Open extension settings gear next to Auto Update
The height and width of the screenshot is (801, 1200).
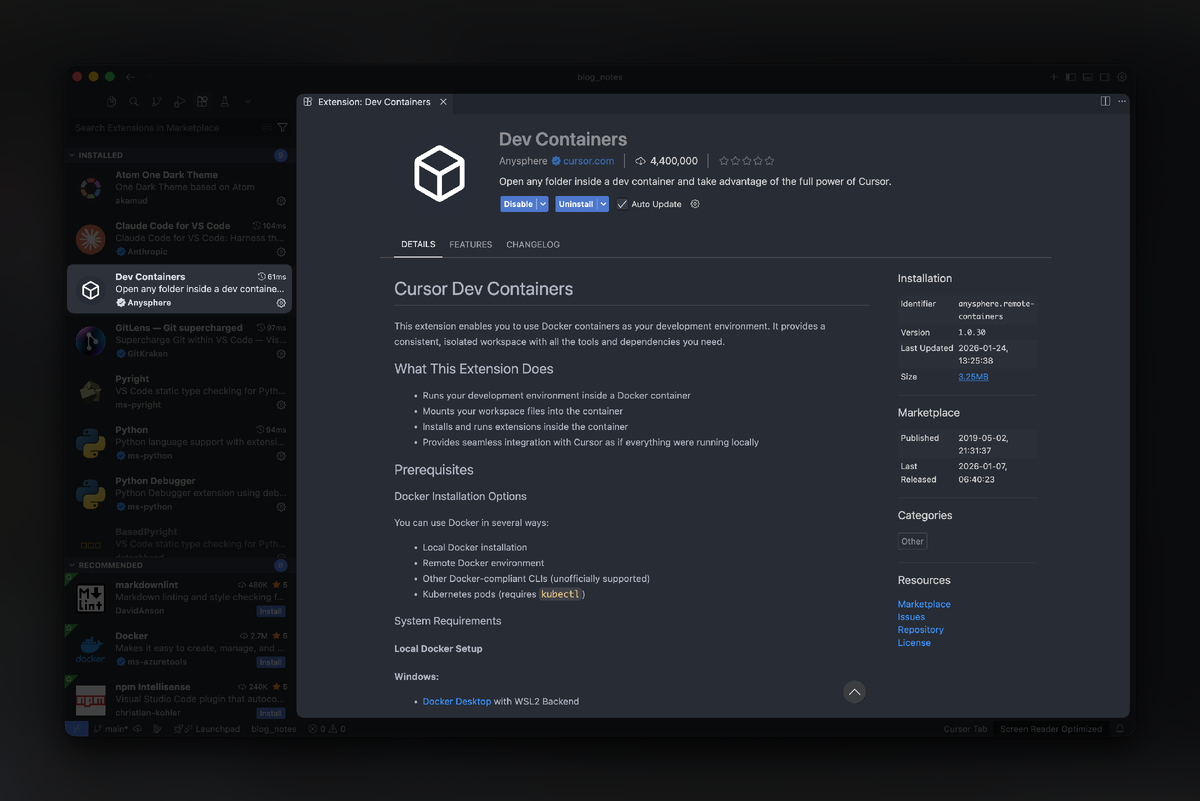coord(695,204)
